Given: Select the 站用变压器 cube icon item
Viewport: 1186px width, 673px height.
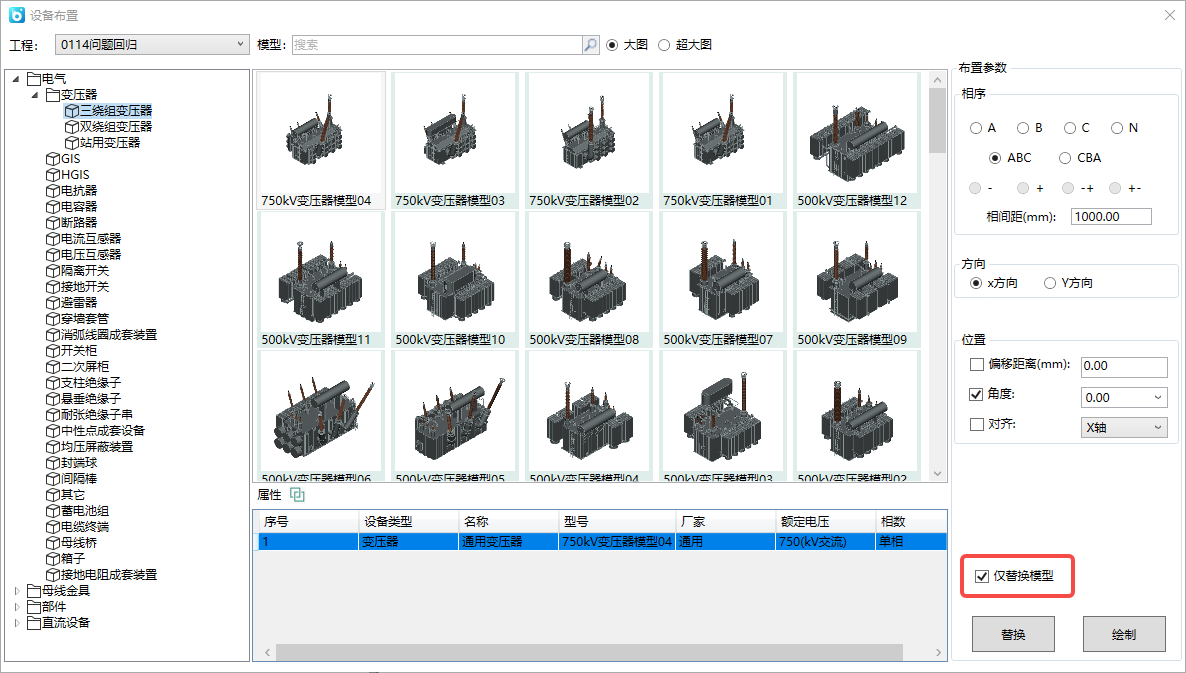Looking at the screenshot, I should [x=71, y=143].
